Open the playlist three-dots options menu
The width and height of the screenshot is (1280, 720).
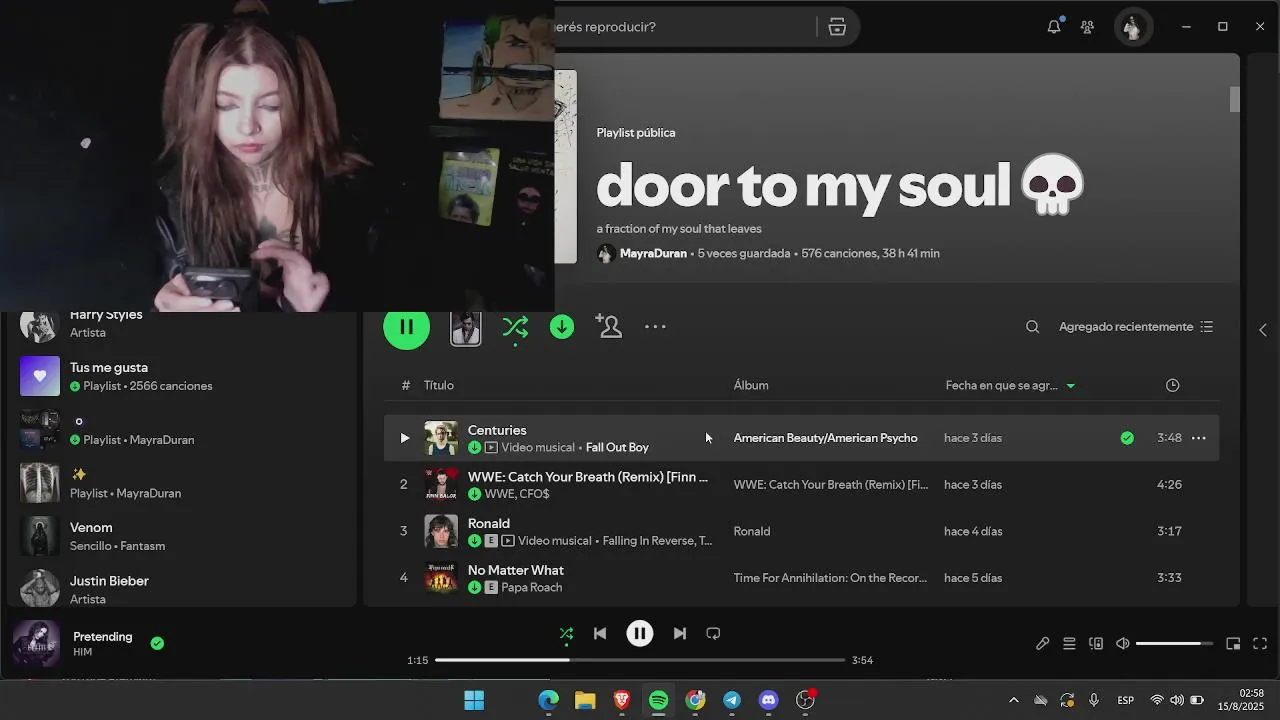(x=655, y=326)
